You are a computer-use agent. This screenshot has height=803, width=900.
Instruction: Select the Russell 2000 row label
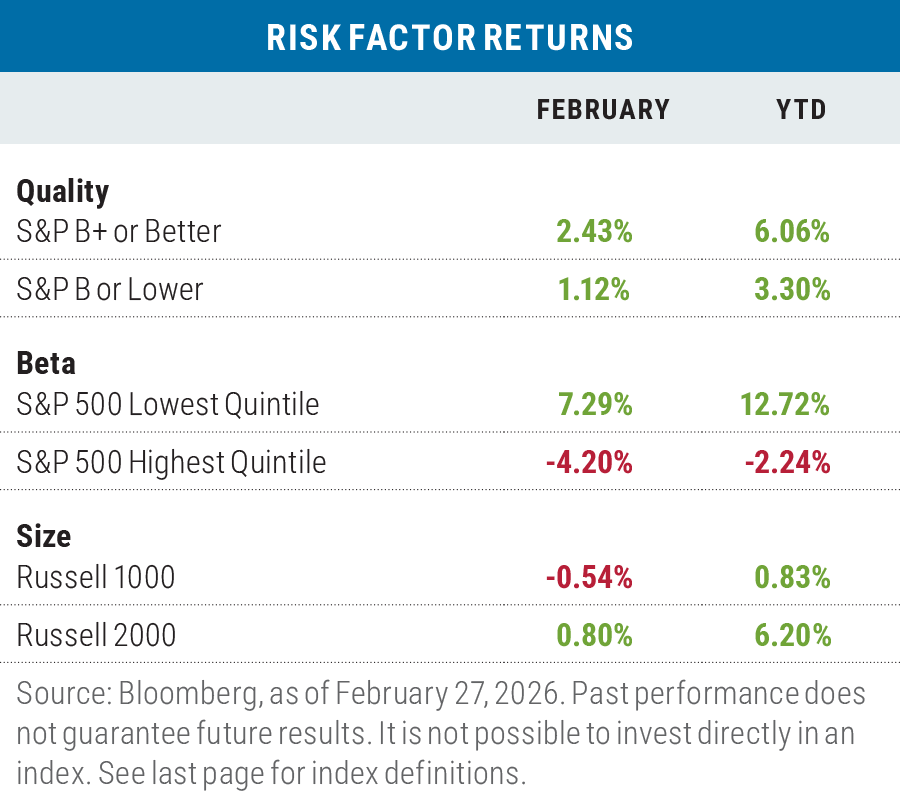pos(97,635)
